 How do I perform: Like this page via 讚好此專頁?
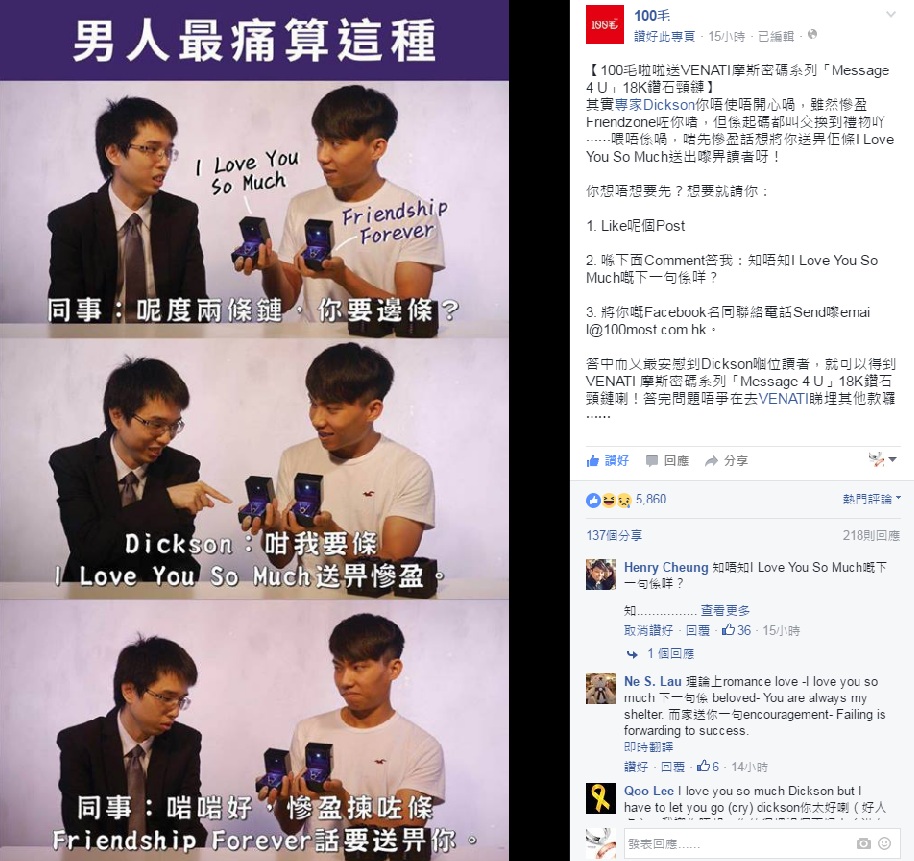[665, 36]
